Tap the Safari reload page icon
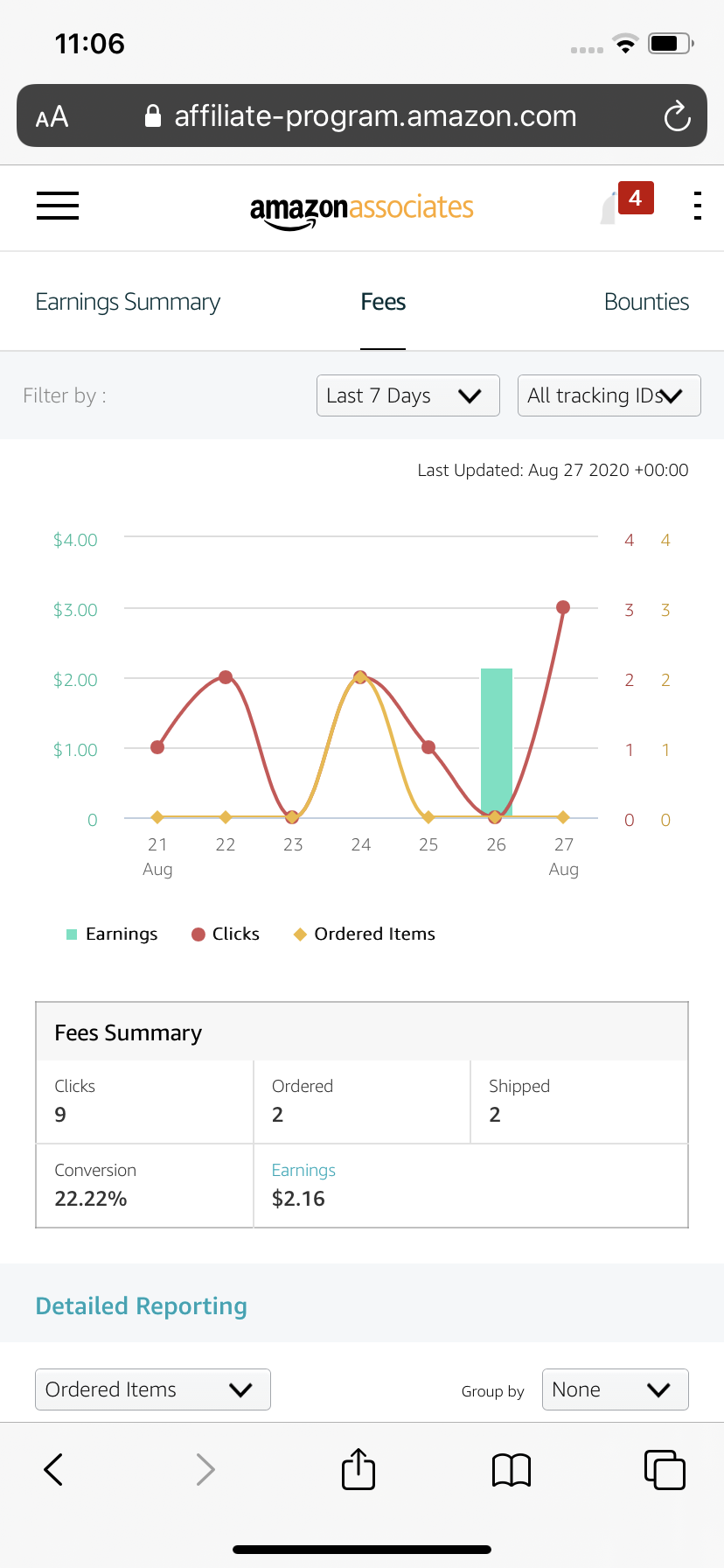This screenshot has width=724, height=1568. click(x=677, y=116)
